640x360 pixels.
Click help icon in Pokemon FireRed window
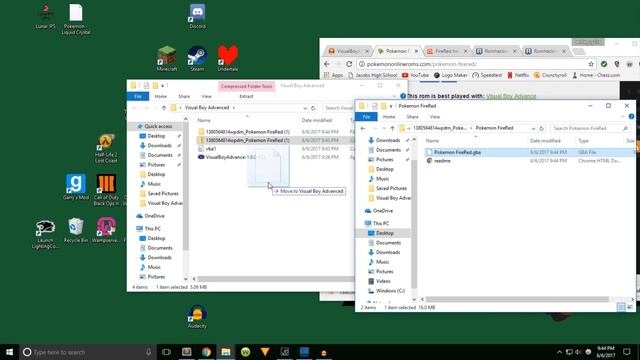point(631,117)
